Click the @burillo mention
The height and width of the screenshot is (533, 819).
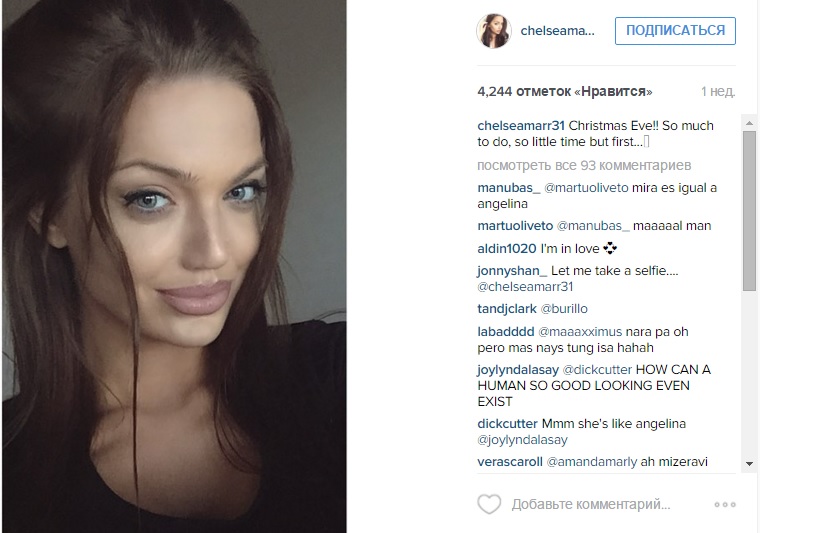coord(564,309)
